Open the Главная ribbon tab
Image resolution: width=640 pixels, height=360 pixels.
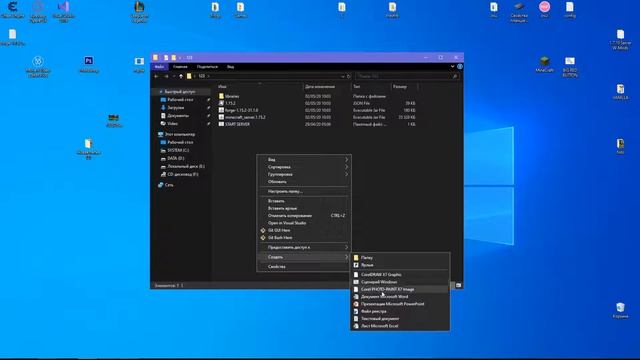(x=180, y=67)
